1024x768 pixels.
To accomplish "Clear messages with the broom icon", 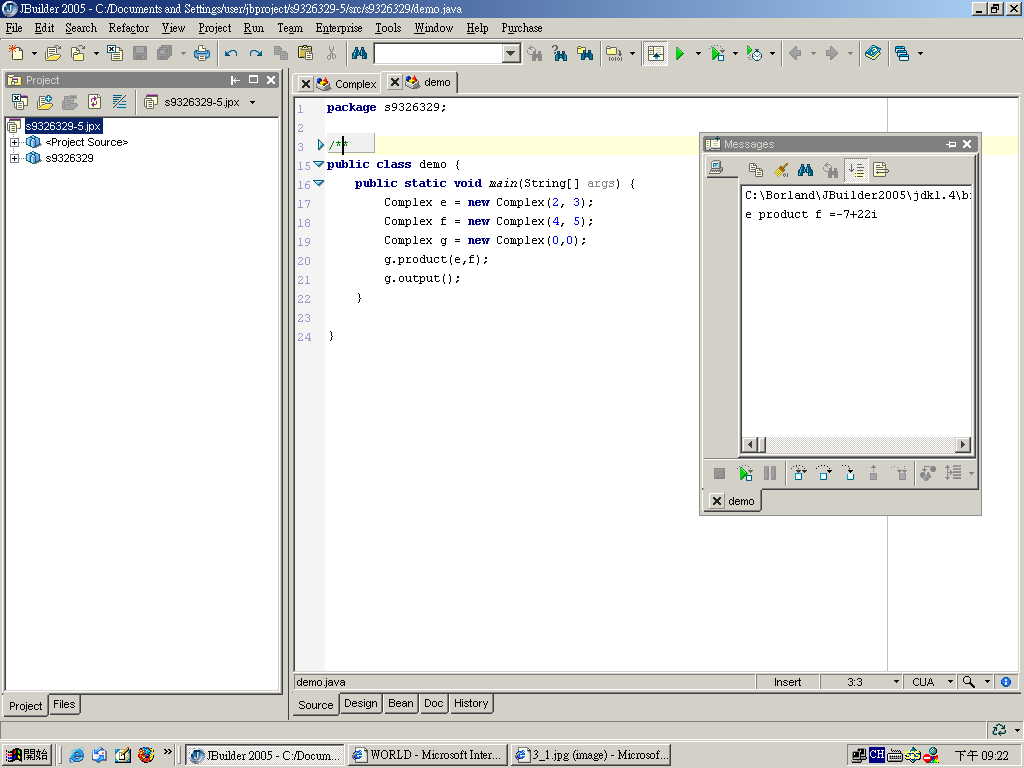I will tap(781, 170).
